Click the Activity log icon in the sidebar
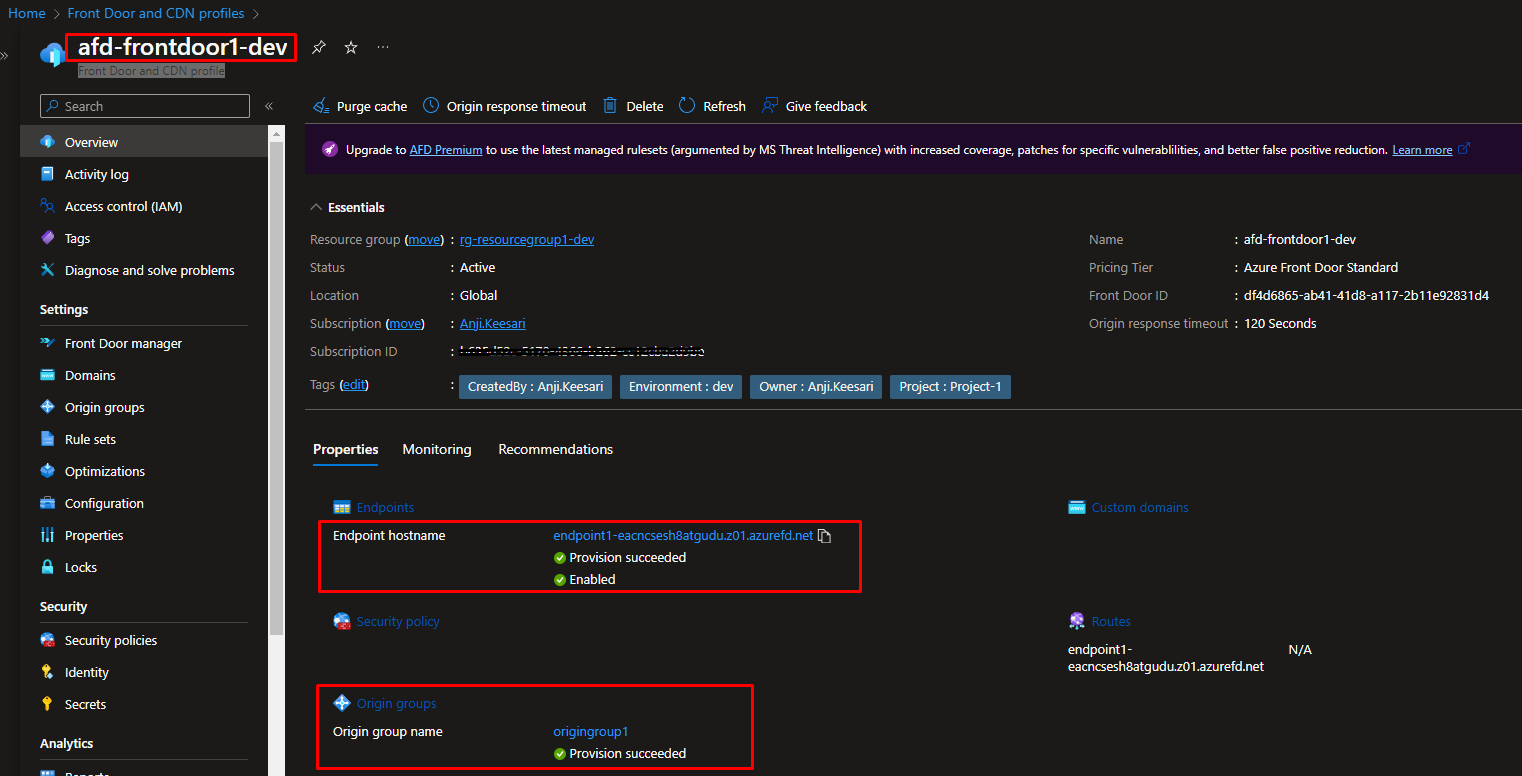 click(47, 174)
